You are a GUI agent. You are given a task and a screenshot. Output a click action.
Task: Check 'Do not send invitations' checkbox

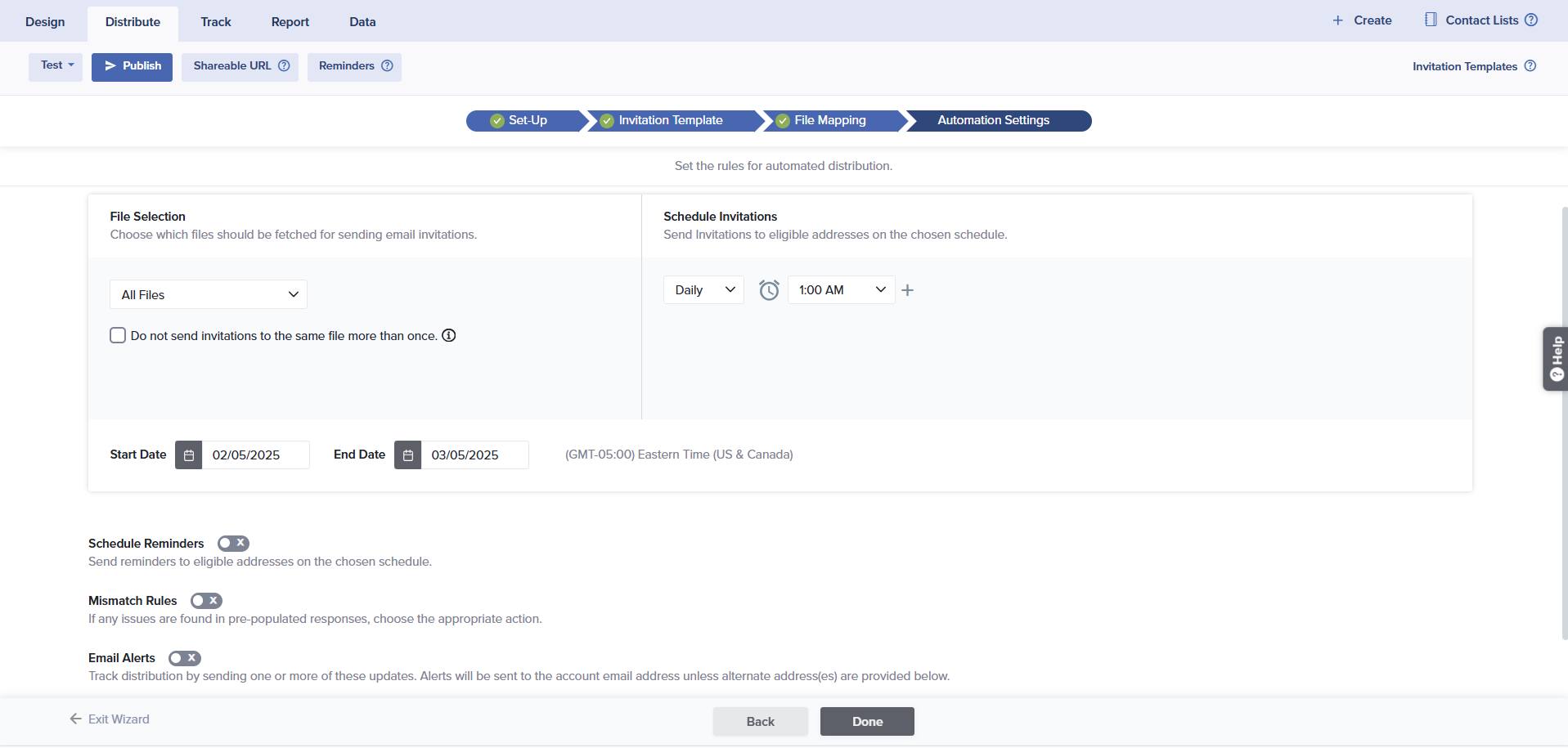pos(118,336)
